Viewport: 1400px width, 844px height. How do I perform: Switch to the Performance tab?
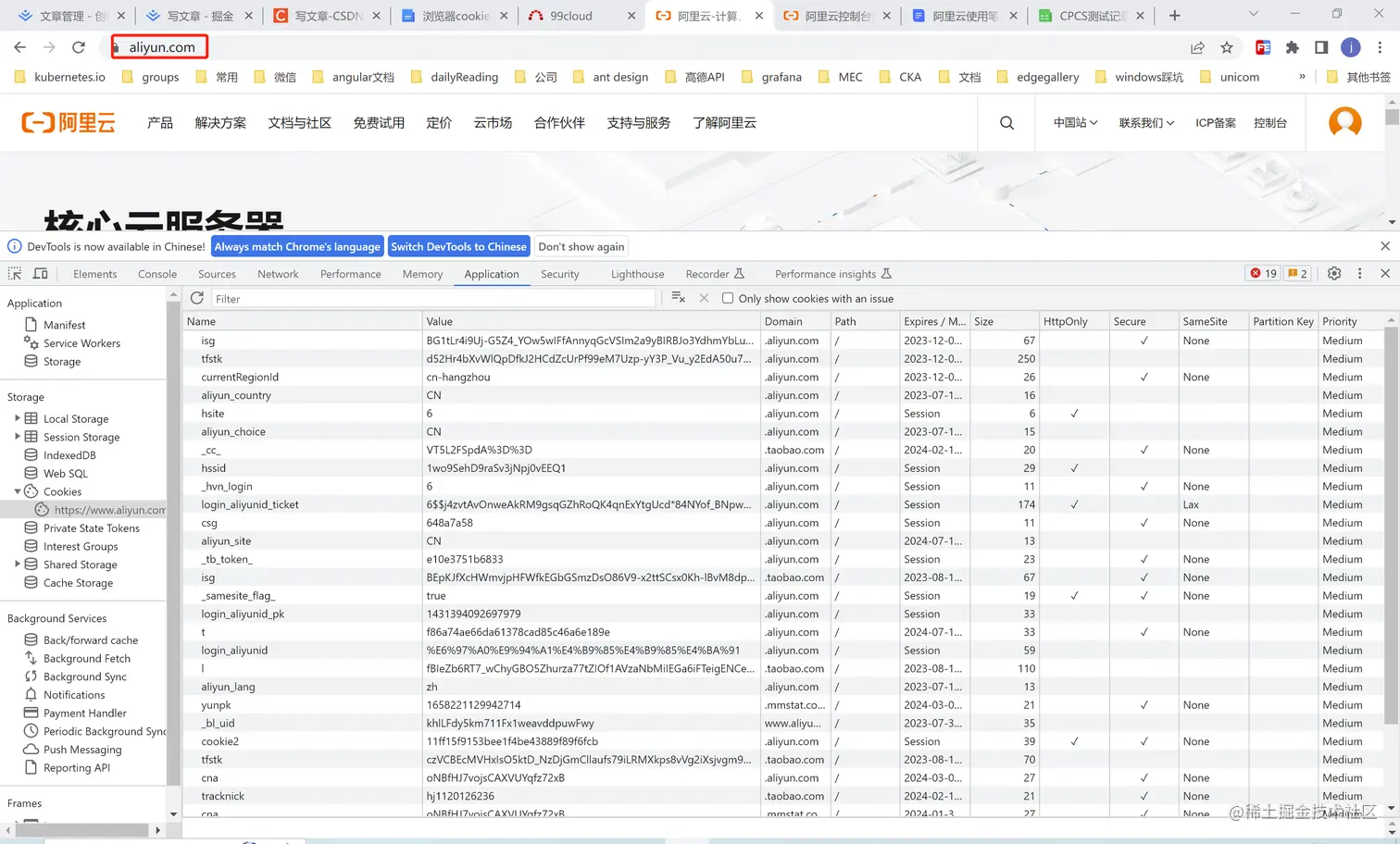point(351,274)
